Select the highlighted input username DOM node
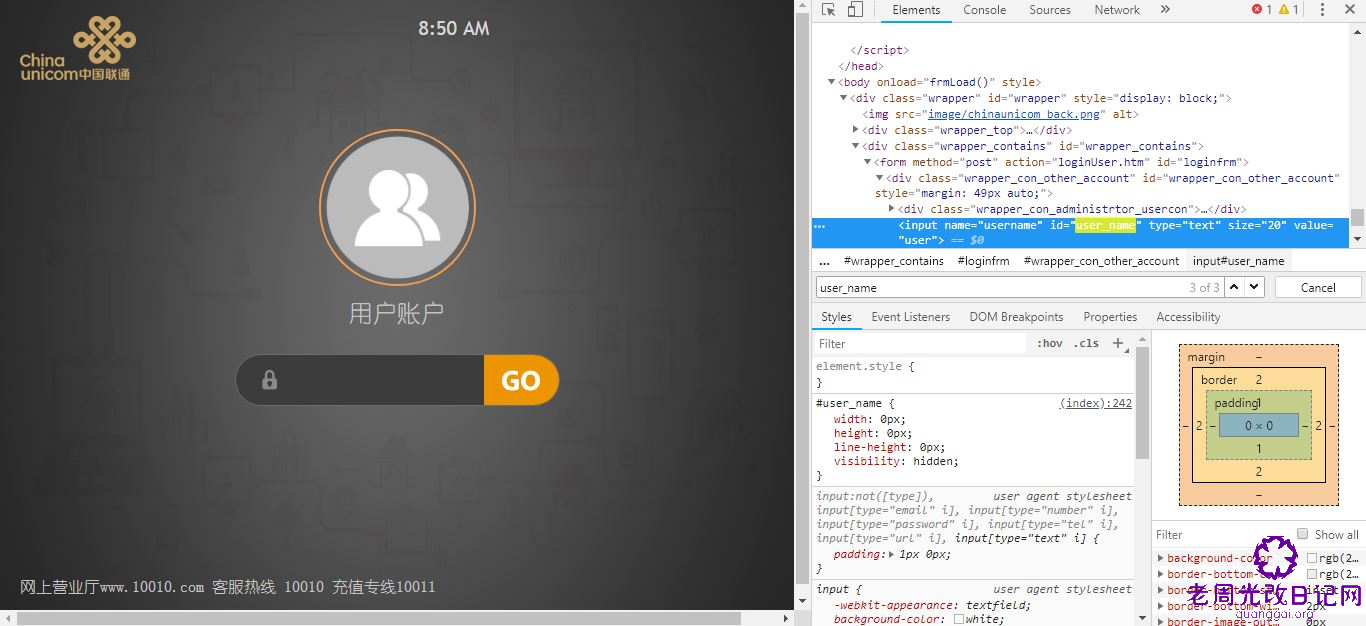 1082,233
